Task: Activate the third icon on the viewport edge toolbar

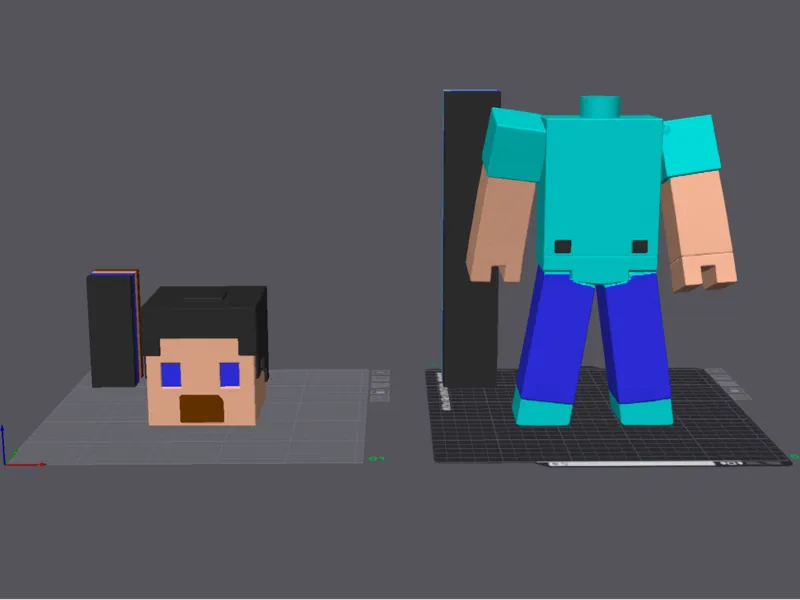Action: tap(380, 385)
